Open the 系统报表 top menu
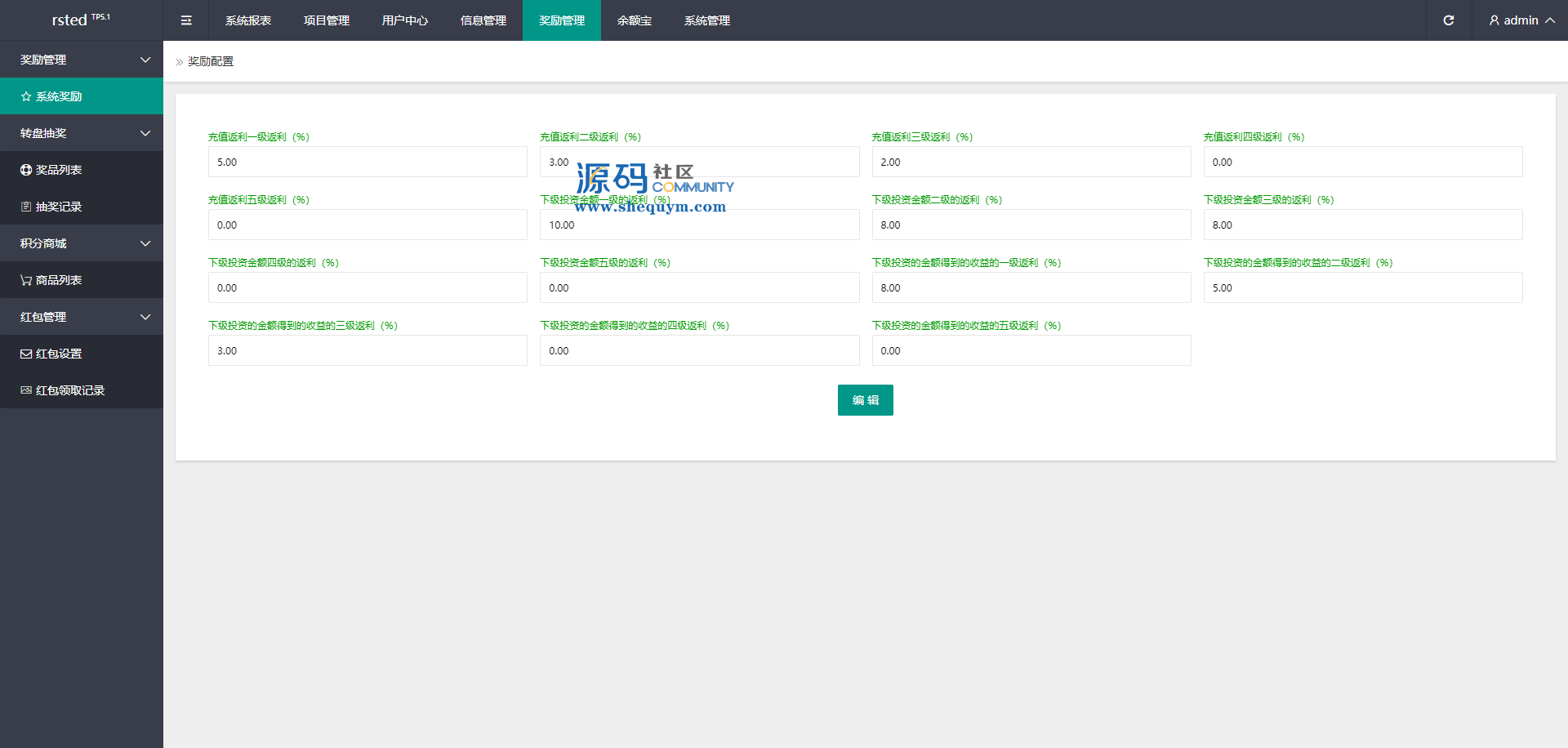The height and width of the screenshot is (748, 1568). pos(248,20)
